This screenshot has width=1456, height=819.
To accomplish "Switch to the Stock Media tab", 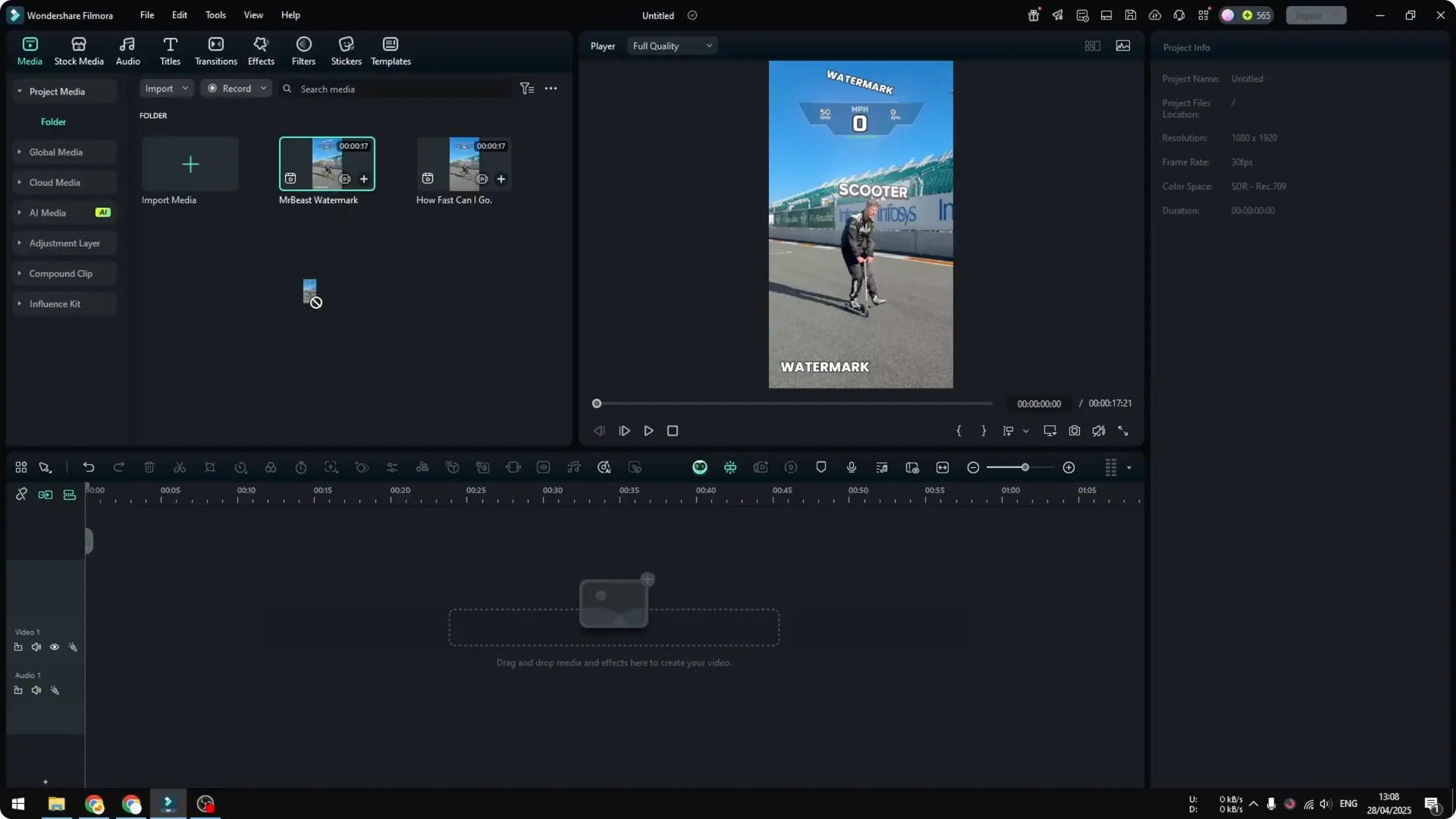I will point(79,50).
